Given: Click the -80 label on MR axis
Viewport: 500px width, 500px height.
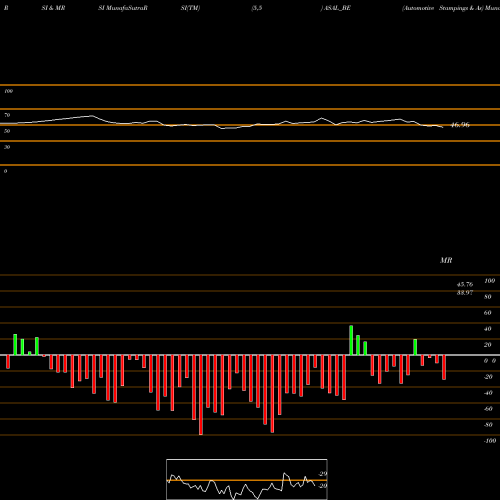Looking at the screenshot, I should pos(488,425).
